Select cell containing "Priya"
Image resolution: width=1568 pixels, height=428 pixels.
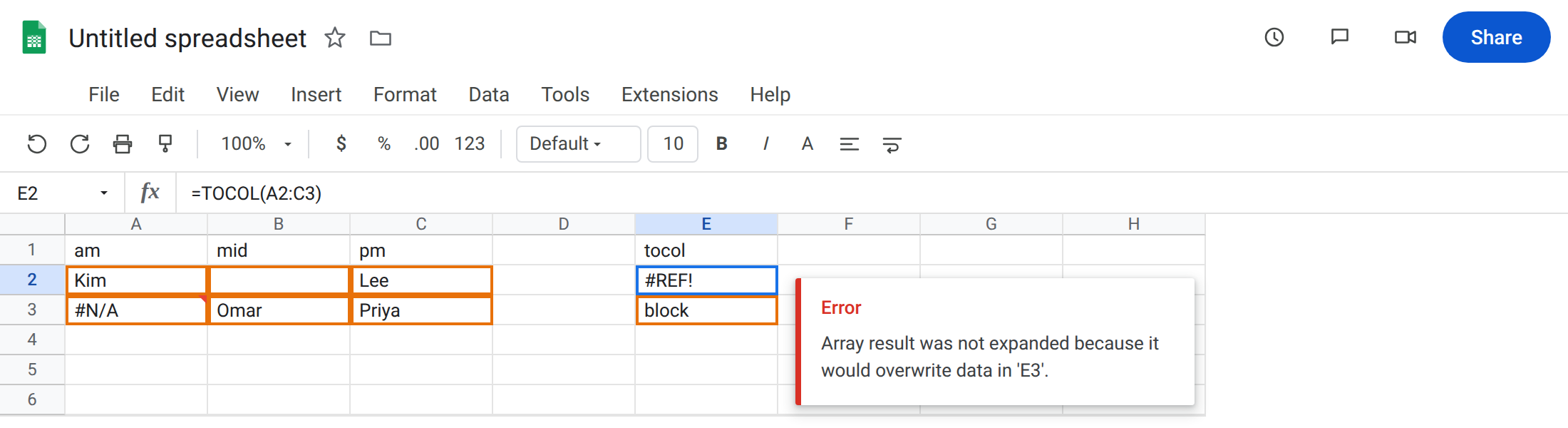pos(421,310)
